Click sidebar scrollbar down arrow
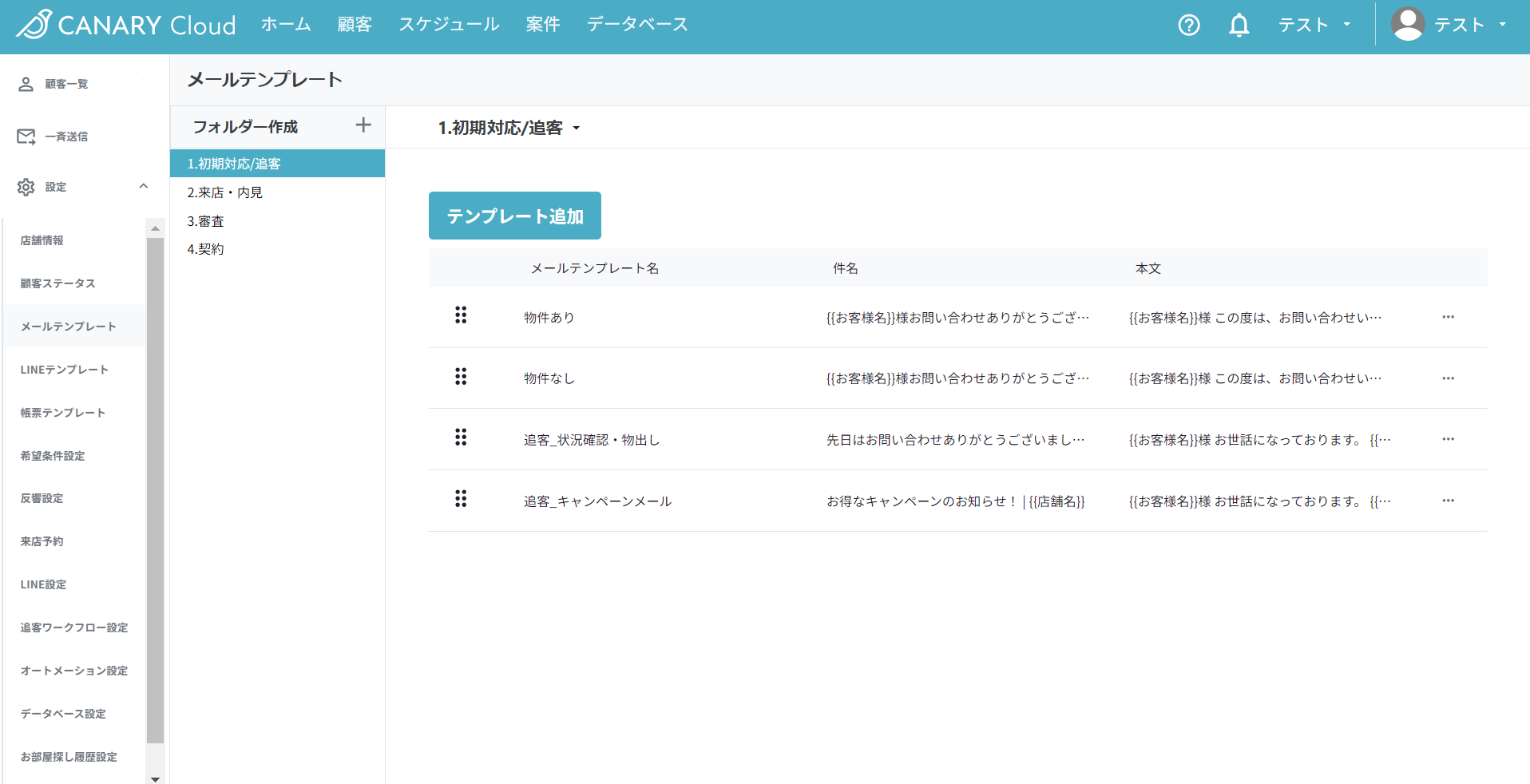 (x=155, y=778)
